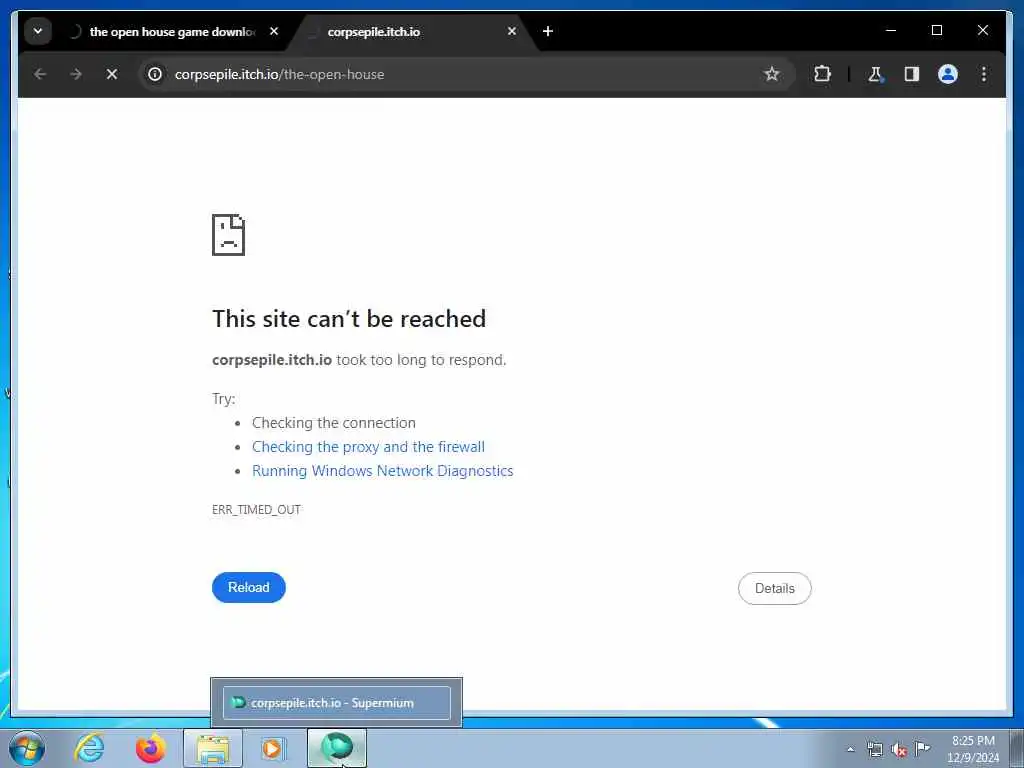Screen dimensions: 1024x768
Task: Select 'corpsepile.itch.io - Supermium' taskbar preview
Action: coord(336,703)
